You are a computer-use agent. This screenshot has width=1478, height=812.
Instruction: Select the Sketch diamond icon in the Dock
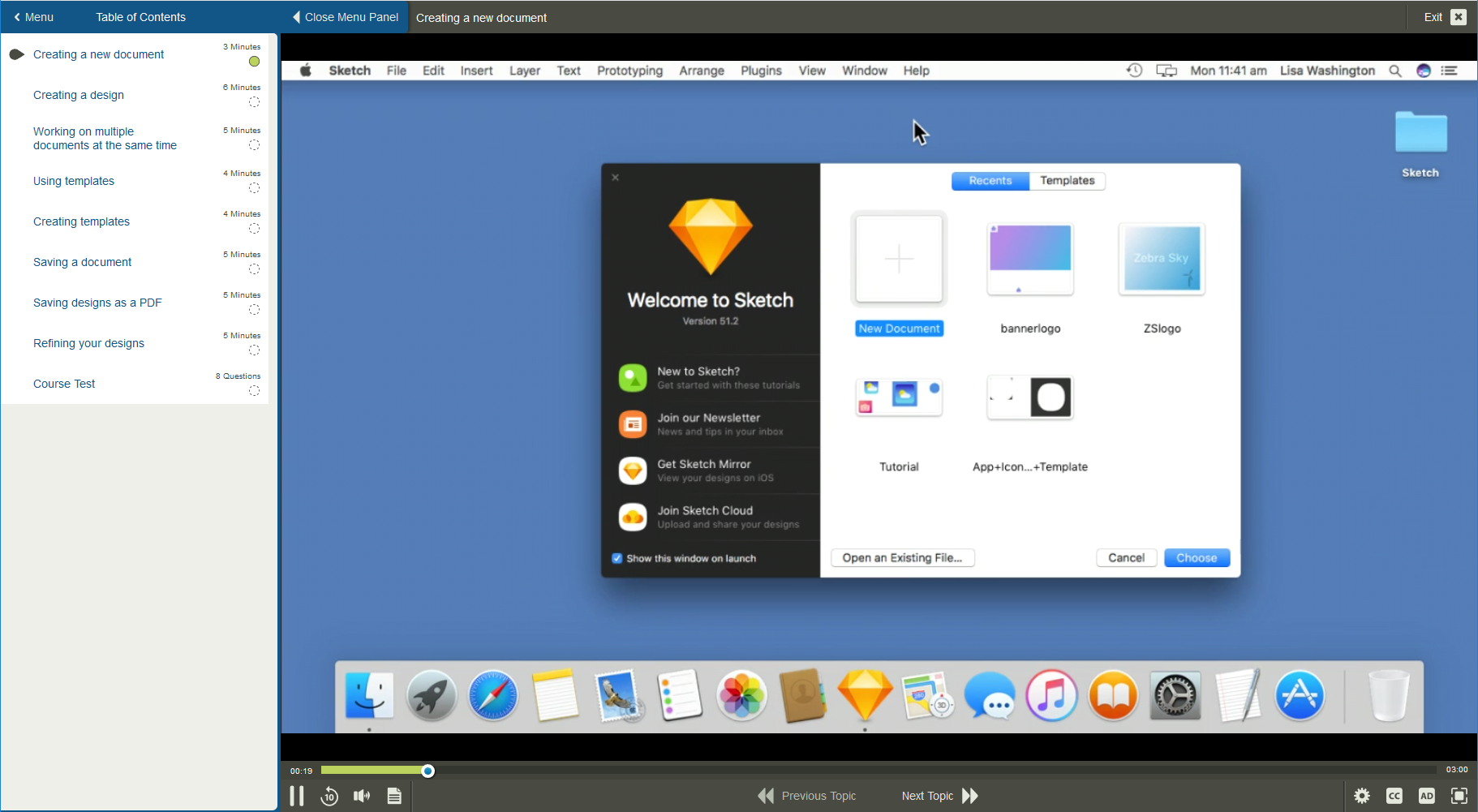coord(865,695)
